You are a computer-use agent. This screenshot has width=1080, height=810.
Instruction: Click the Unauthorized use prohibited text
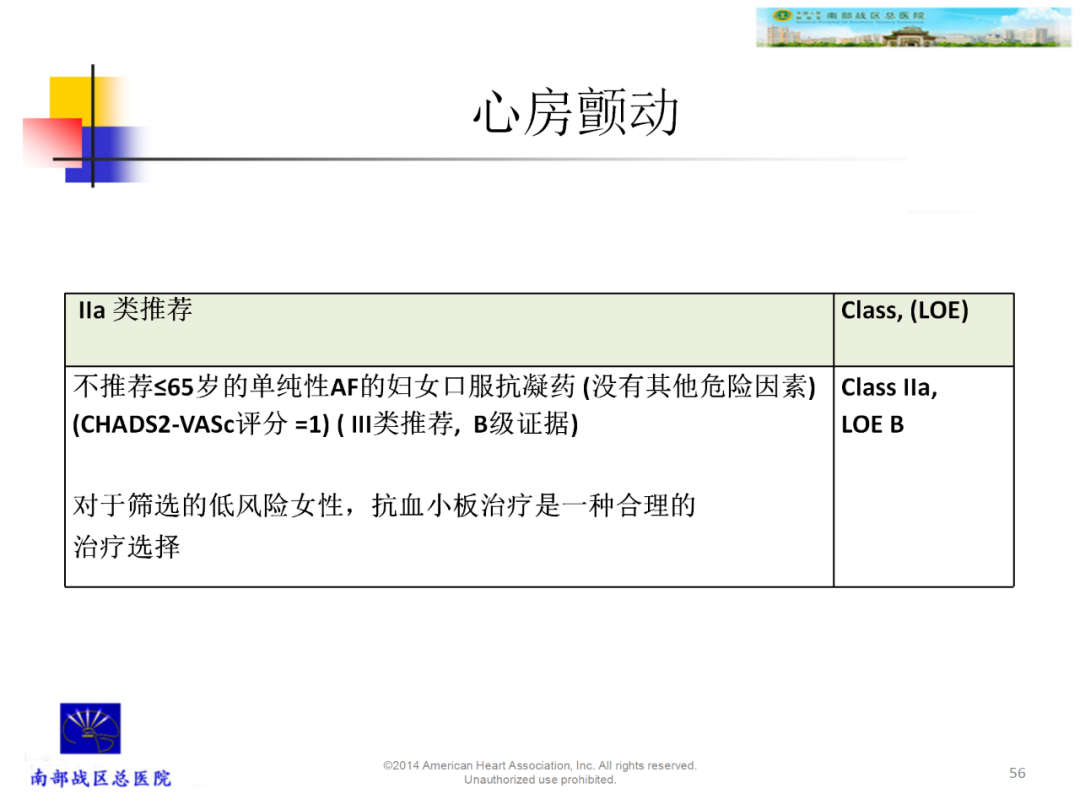[x=539, y=780]
